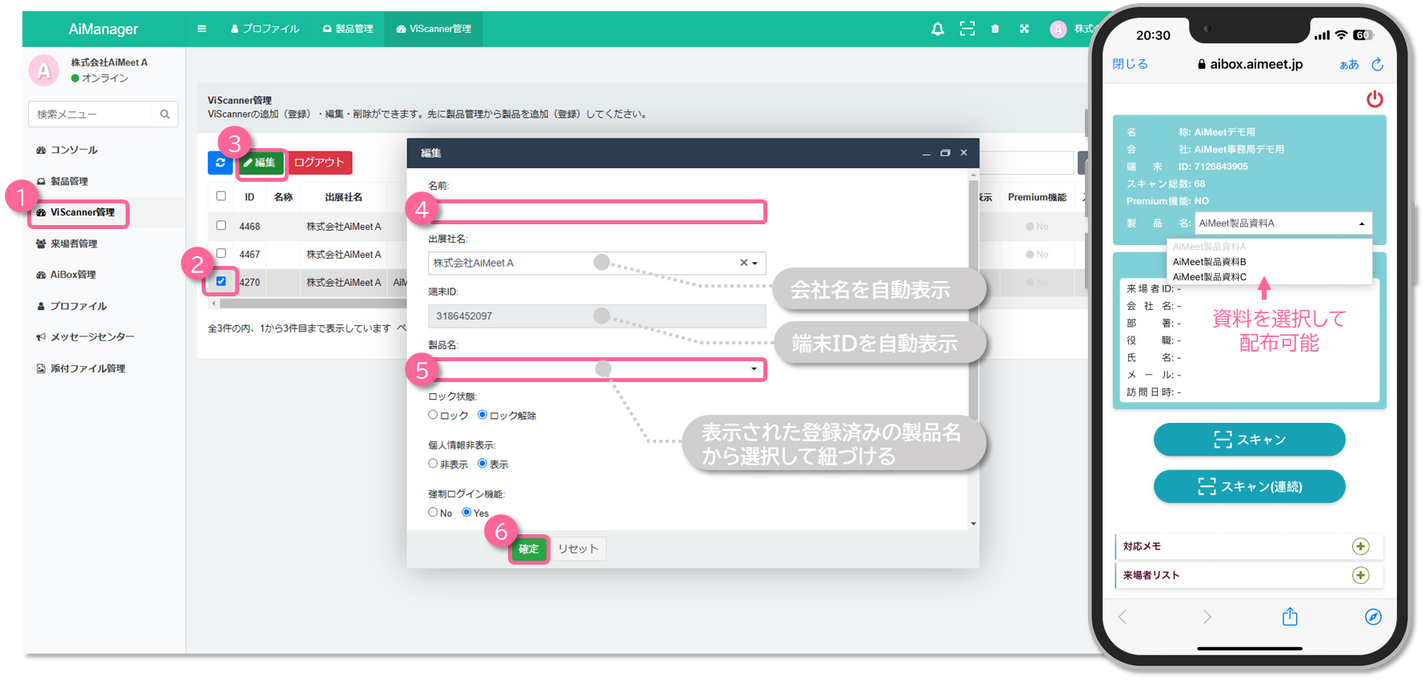Select the ロック radio button
The height and width of the screenshot is (680, 1425).
tap(433, 415)
